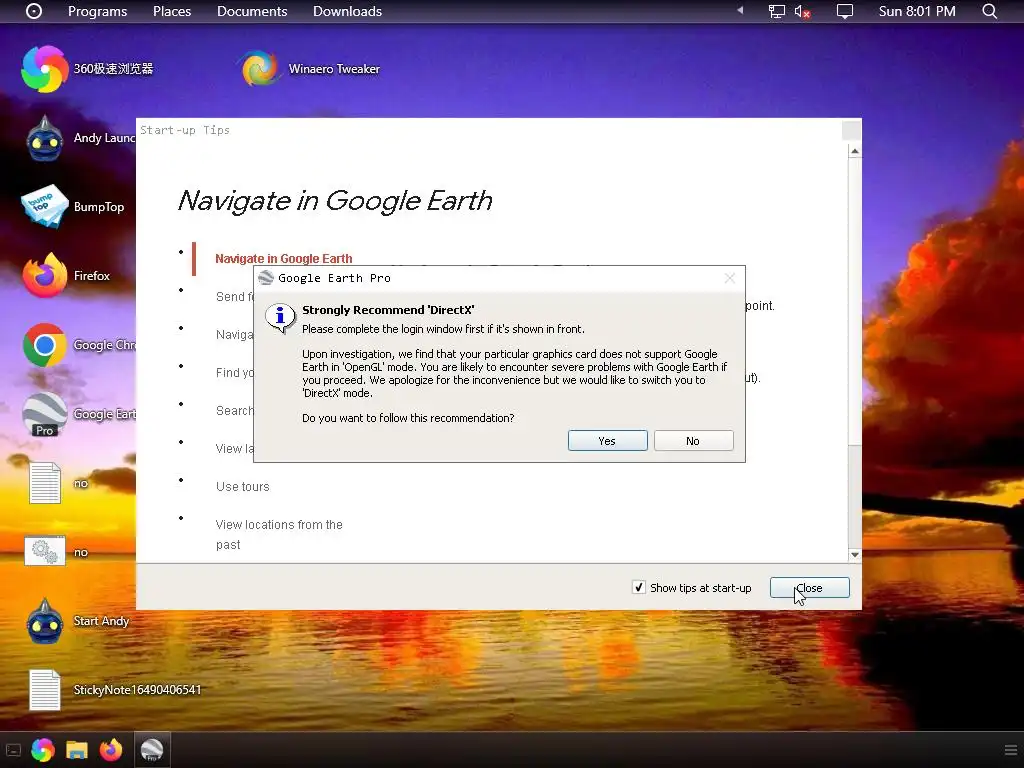The width and height of the screenshot is (1024, 768).
Task: Click the tips scrollbar down arrow
Action: pos(854,554)
